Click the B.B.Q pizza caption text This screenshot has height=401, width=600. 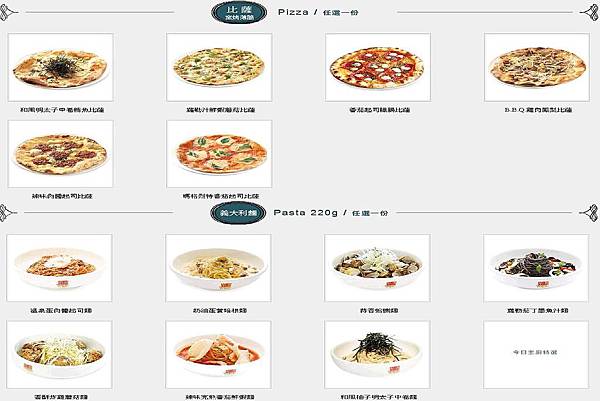coord(538,110)
